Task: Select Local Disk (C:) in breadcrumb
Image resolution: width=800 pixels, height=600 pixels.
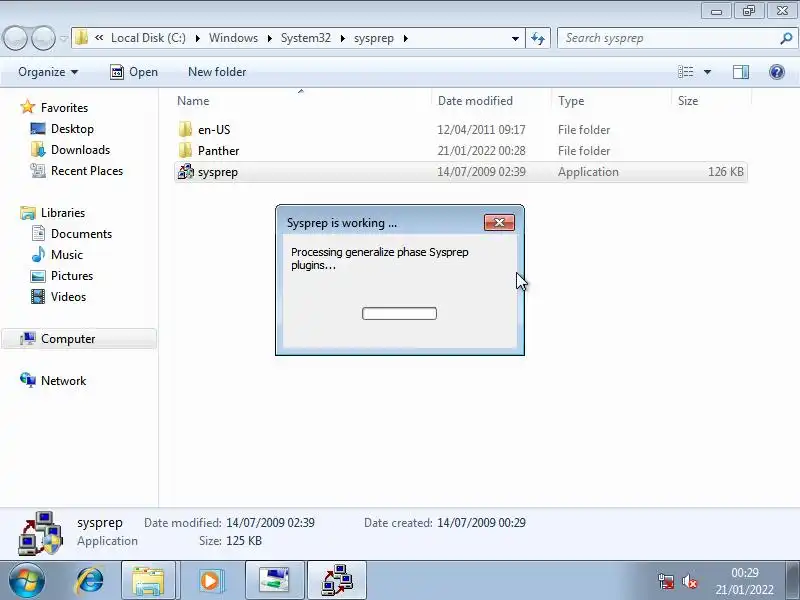Action: click(x=148, y=38)
